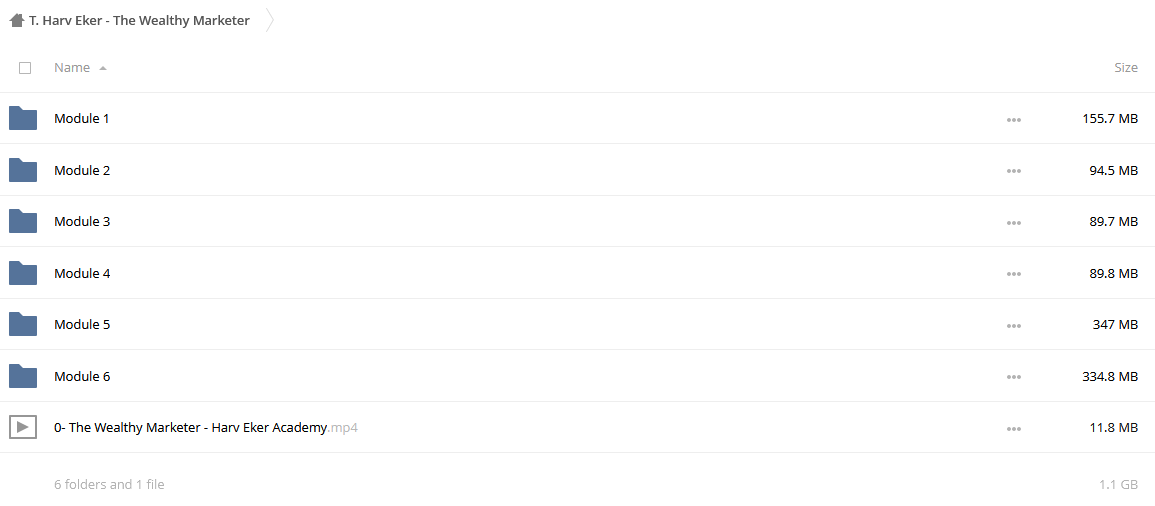Click the Module 5 folder icon
This screenshot has height=506, width=1155.
pyautogui.click(x=23, y=324)
